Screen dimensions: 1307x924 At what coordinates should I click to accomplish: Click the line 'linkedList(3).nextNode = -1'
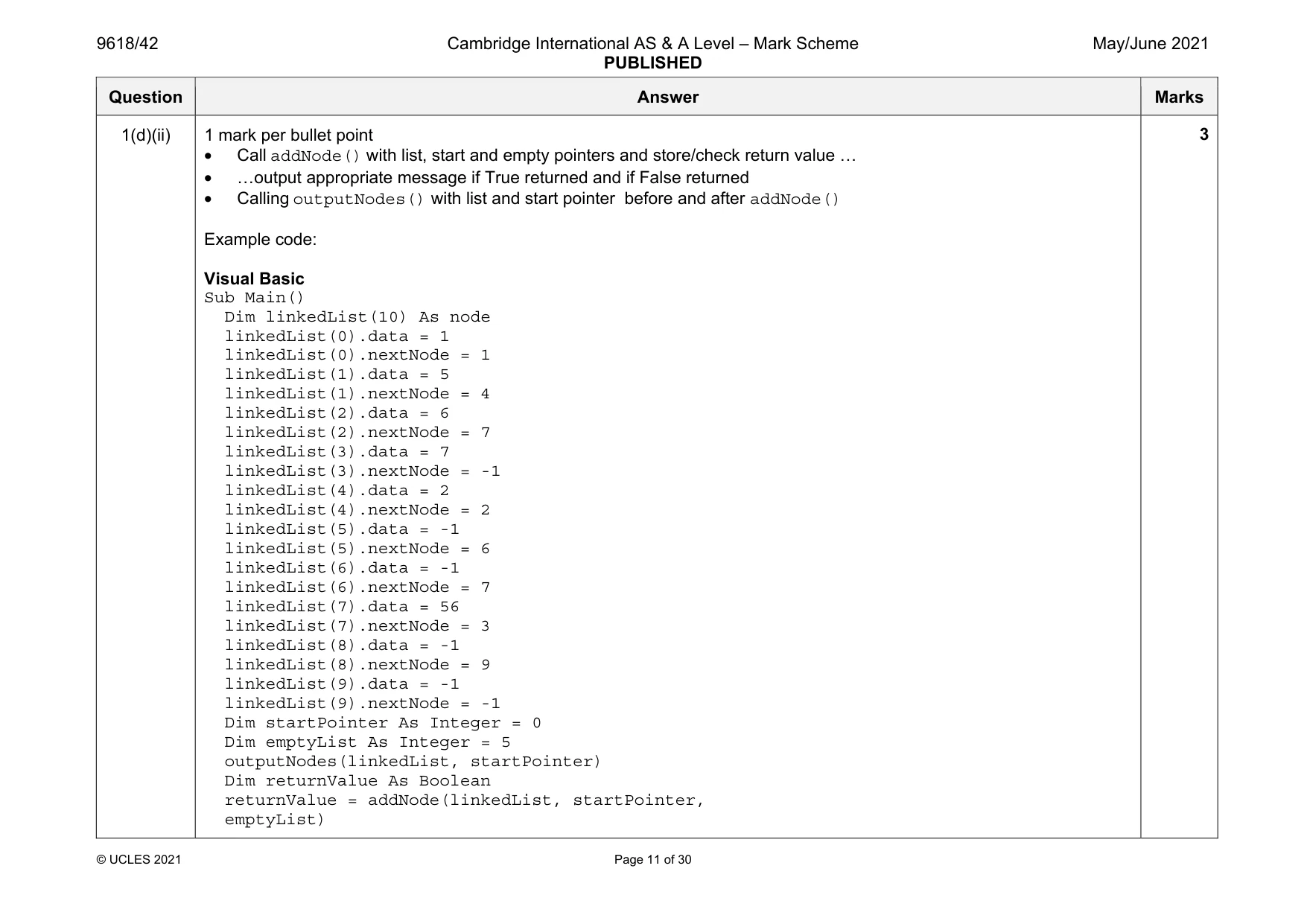pos(363,471)
